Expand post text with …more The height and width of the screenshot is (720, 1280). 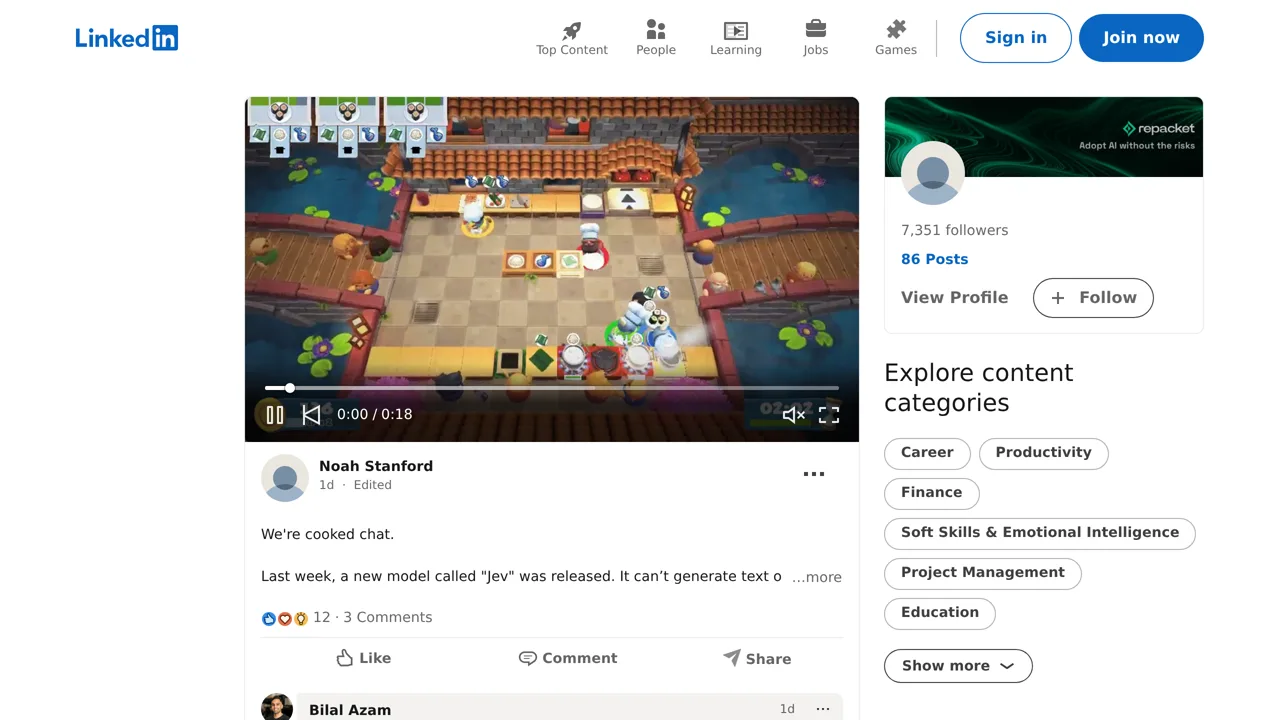click(x=817, y=577)
